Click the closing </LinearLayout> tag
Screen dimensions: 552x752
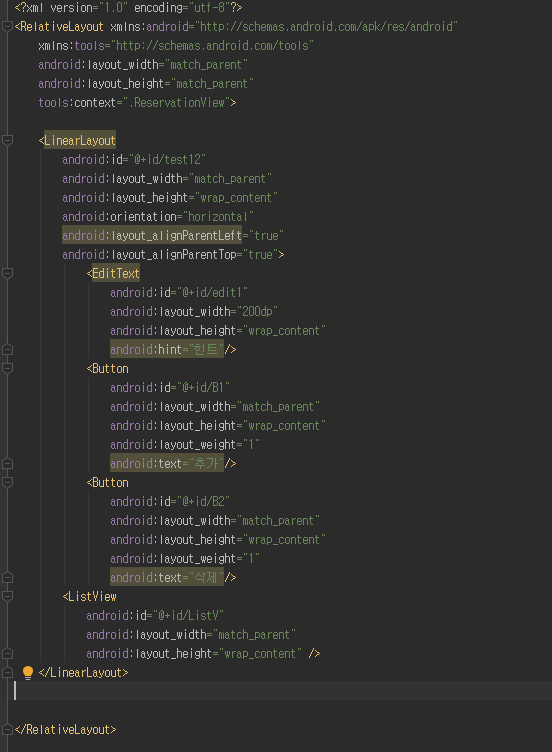[83, 672]
